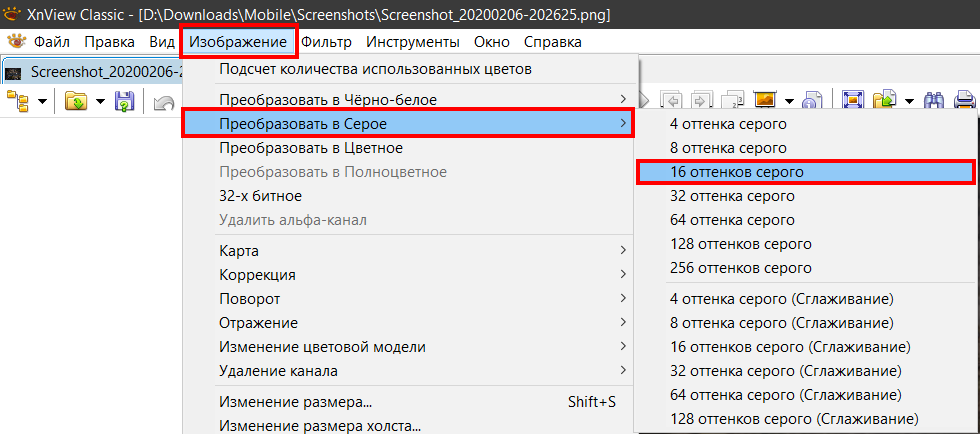Expand the convert icon dropdown arrow

908,101
